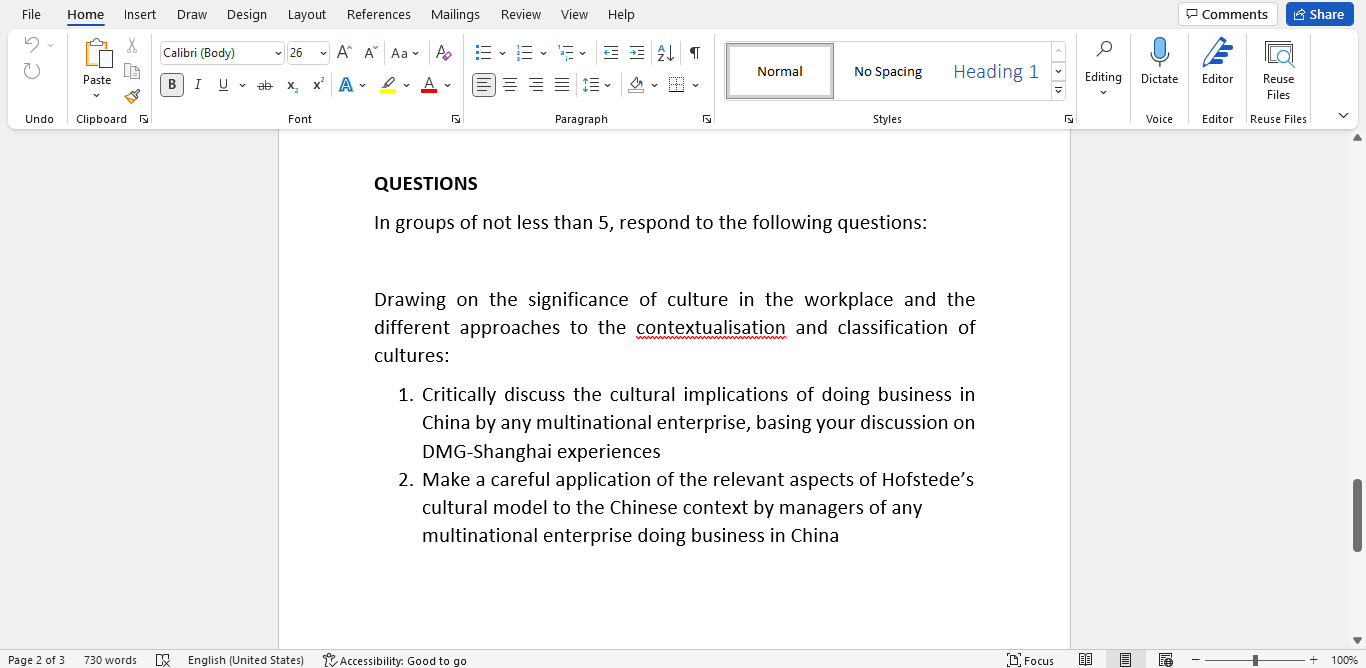Screen dimensions: 1366x668
Task: Toggle Underline formatting
Action: [223, 85]
